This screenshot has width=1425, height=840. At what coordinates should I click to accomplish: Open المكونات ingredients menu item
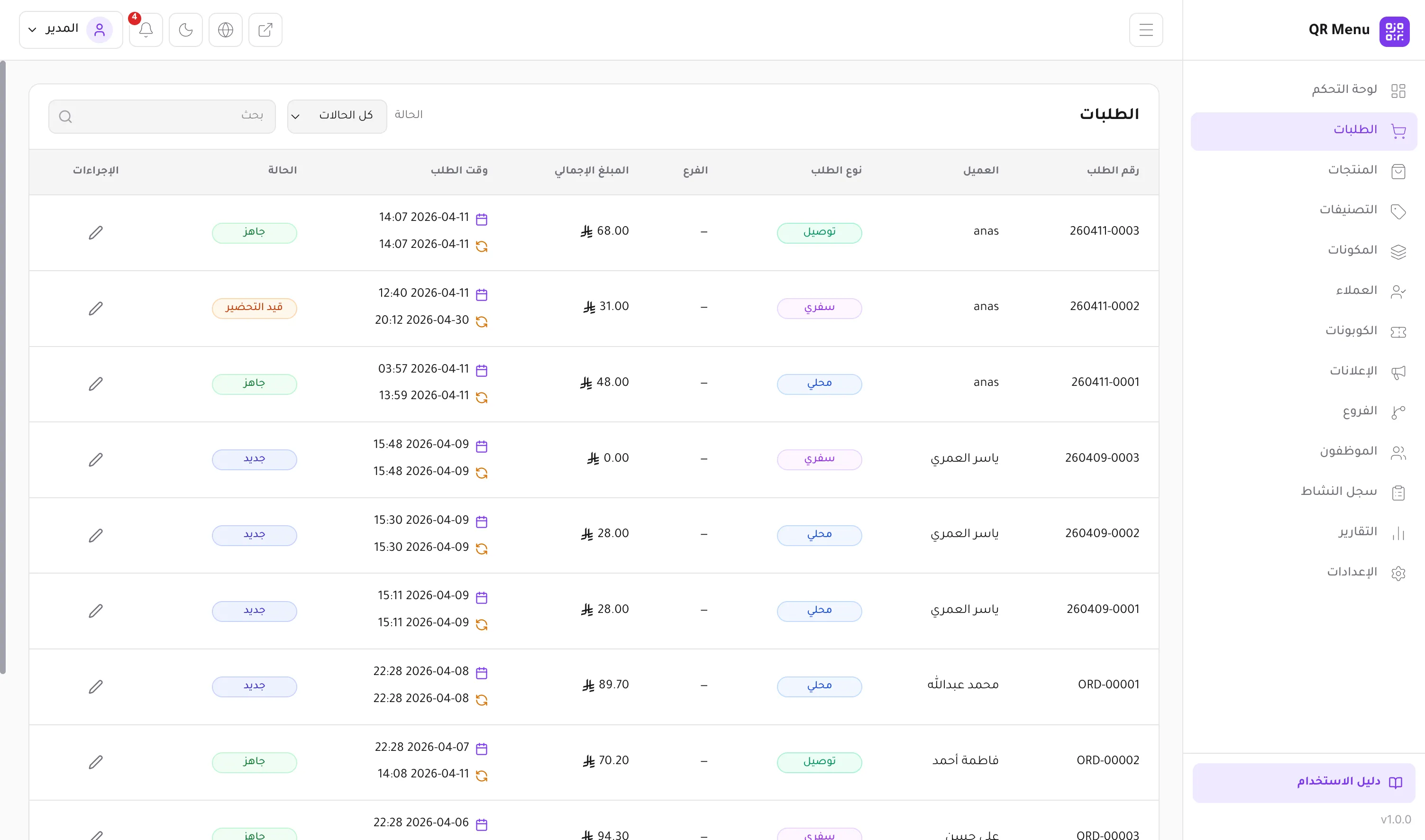point(1304,251)
